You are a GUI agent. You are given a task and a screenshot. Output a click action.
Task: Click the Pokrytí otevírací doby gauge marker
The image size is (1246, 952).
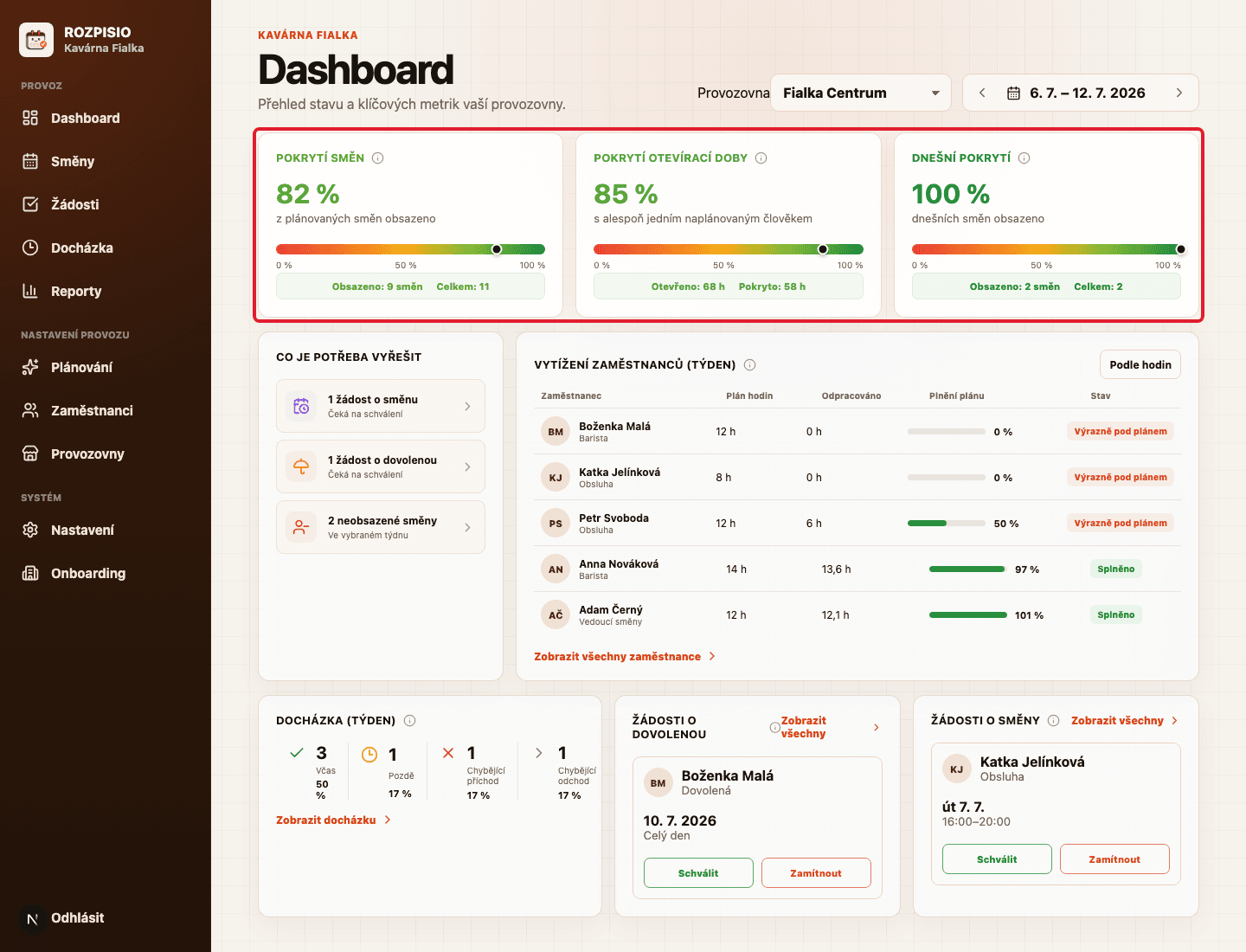pos(823,249)
